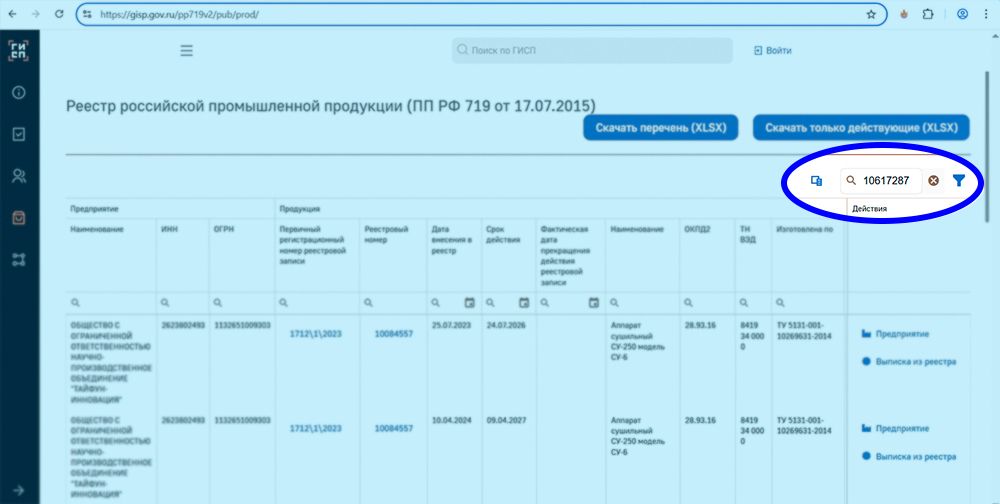The height and width of the screenshot is (504, 1000).
Task: Open the info circle icon in sidebar
Action: 18,93
